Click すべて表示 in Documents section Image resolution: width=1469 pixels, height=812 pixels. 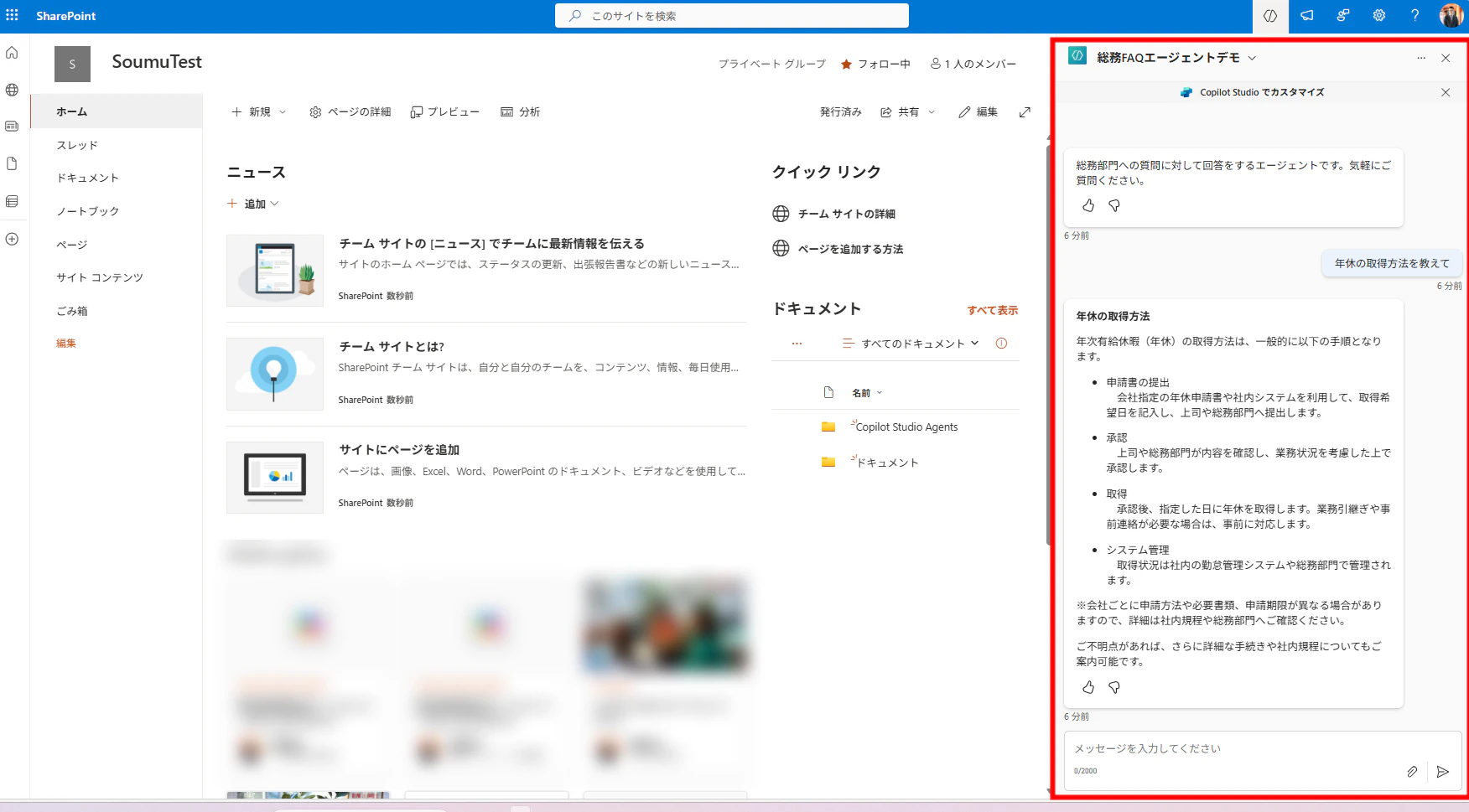pyautogui.click(x=993, y=310)
